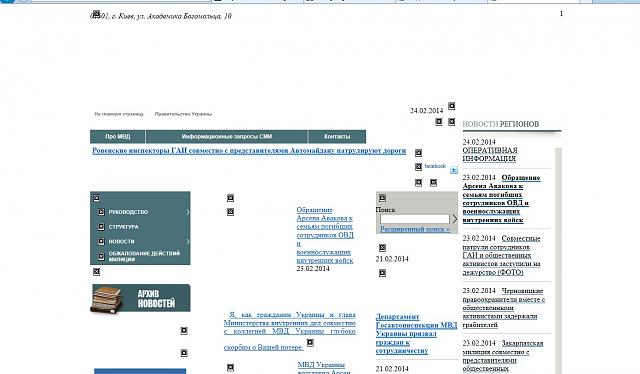The image size is (640, 374).
Task: Select the Контакты menu tab
Action: [337, 137]
